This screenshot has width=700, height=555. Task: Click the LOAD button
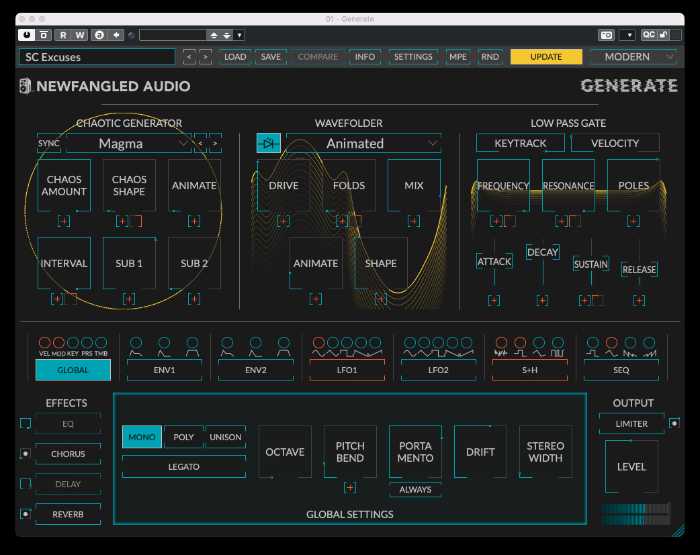click(235, 57)
